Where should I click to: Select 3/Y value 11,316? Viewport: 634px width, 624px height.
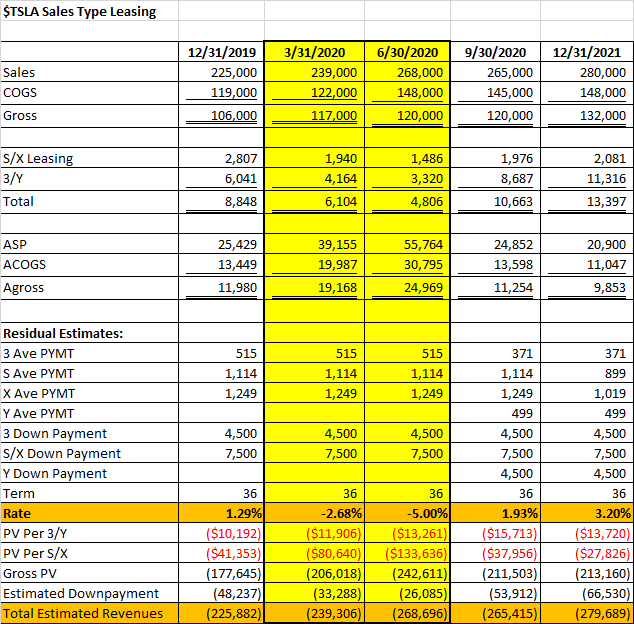607,179
